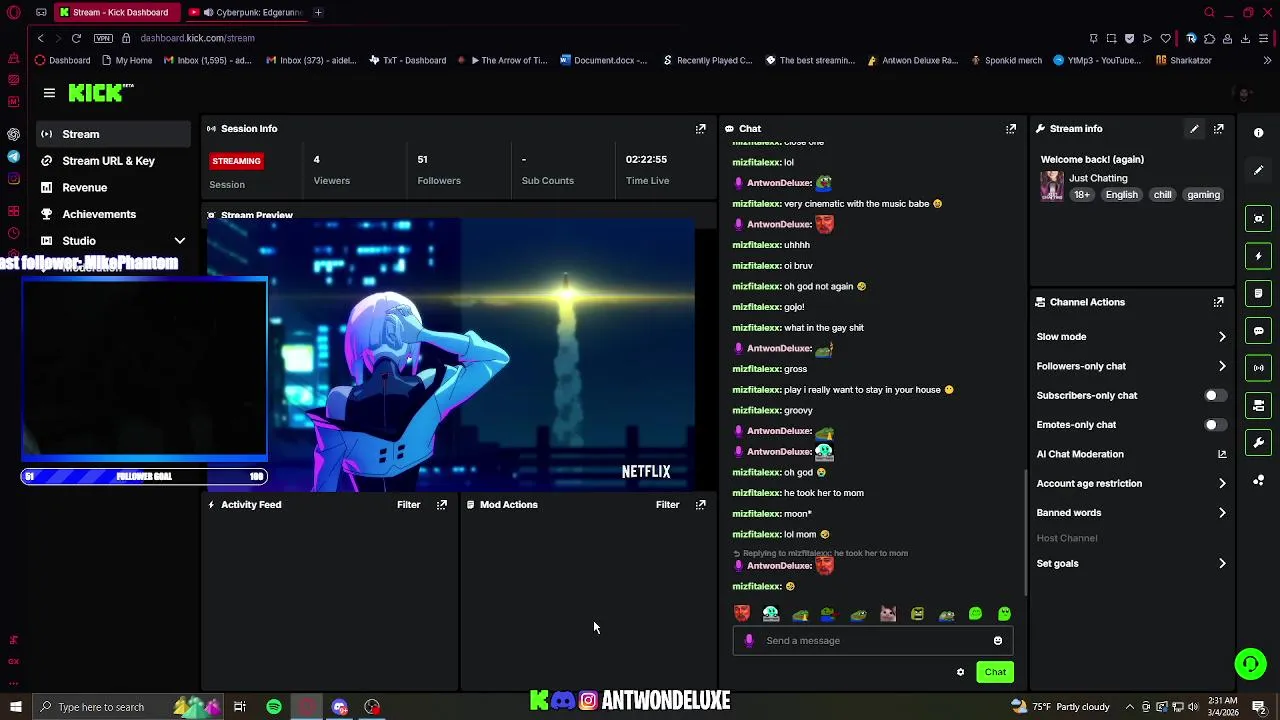Open Sponkid merch bookmark
Screen dimensions: 1280x720
click(x=1006, y=61)
